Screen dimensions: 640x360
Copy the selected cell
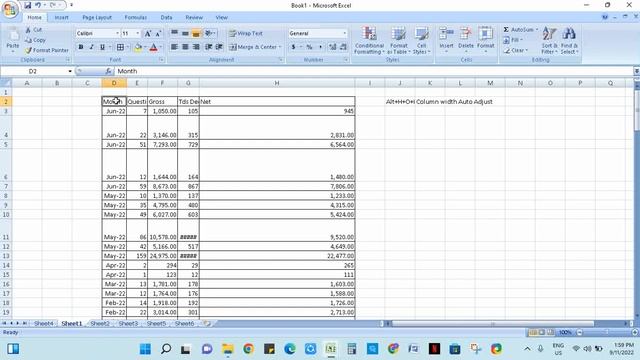click(x=36, y=40)
